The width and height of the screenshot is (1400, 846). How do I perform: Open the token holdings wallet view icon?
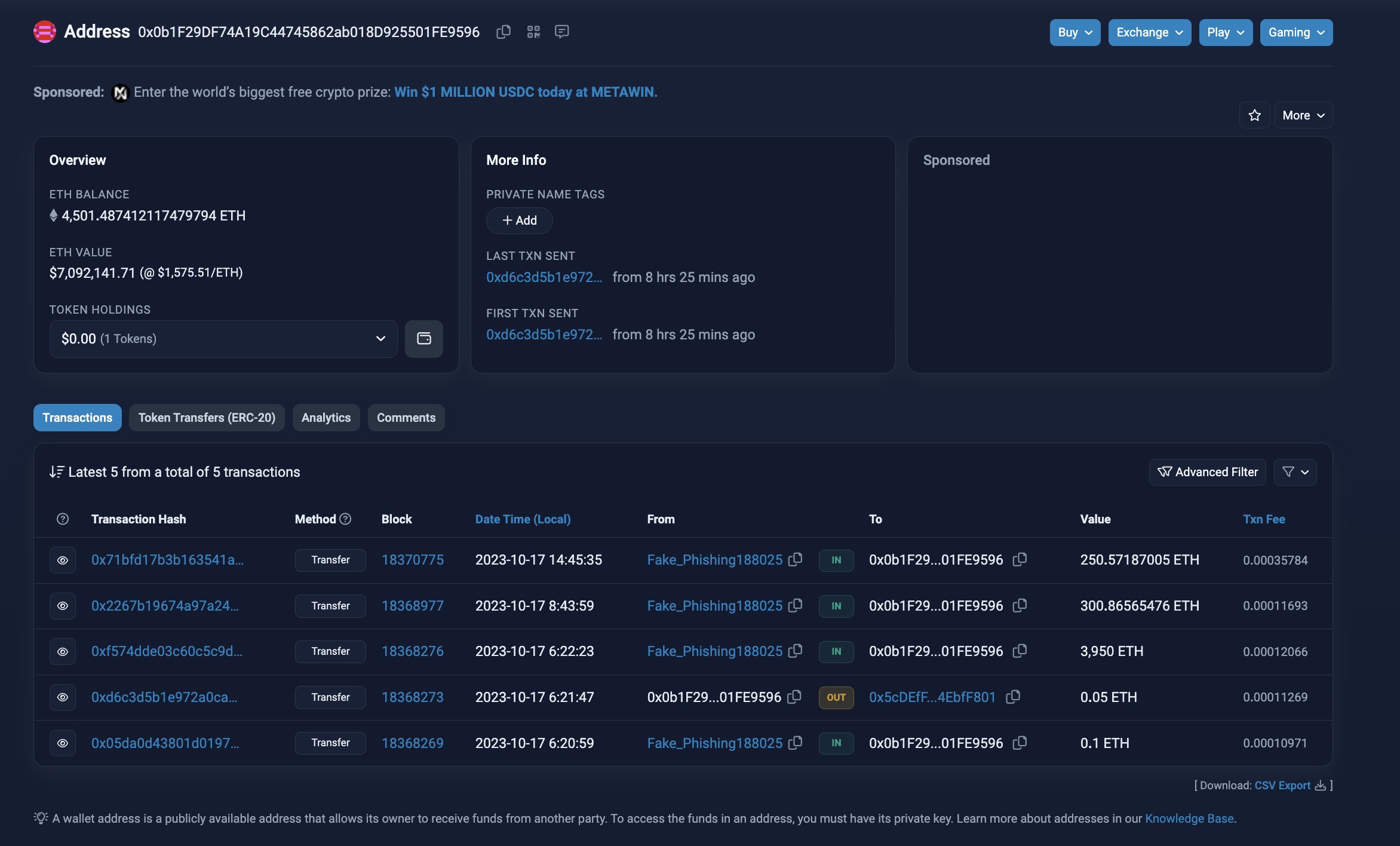pos(424,339)
